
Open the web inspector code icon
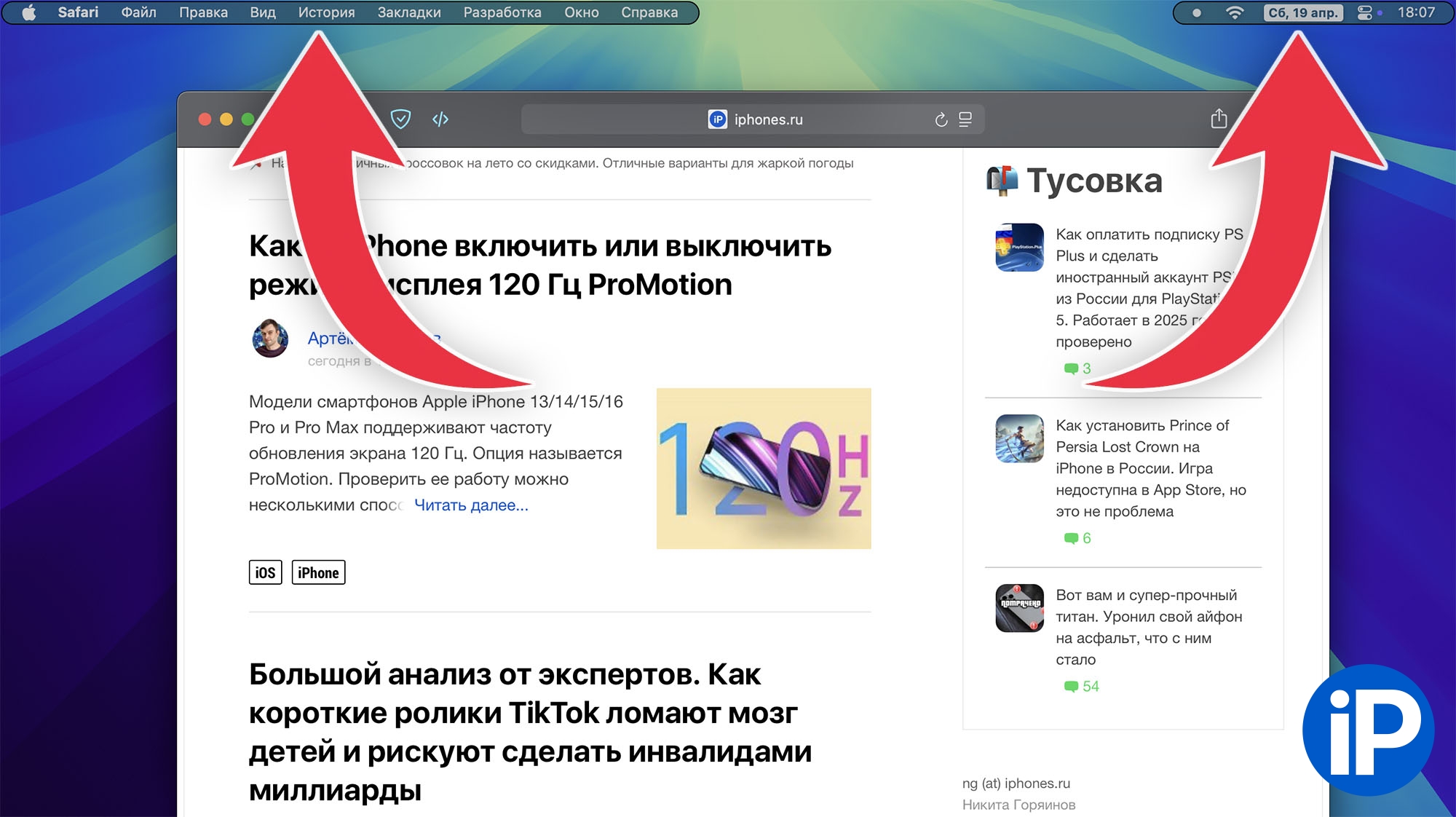tap(440, 119)
